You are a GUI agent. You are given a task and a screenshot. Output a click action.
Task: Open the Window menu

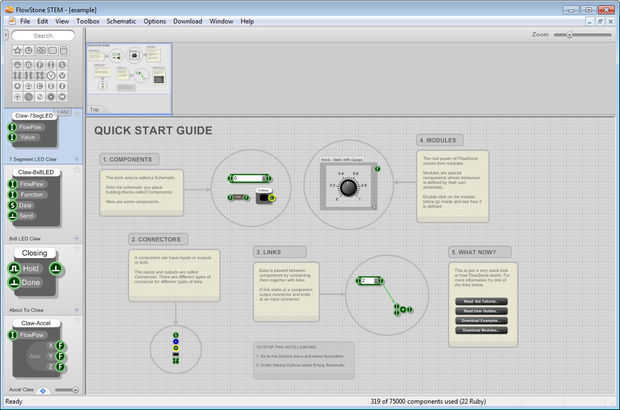pyautogui.click(x=221, y=21)
